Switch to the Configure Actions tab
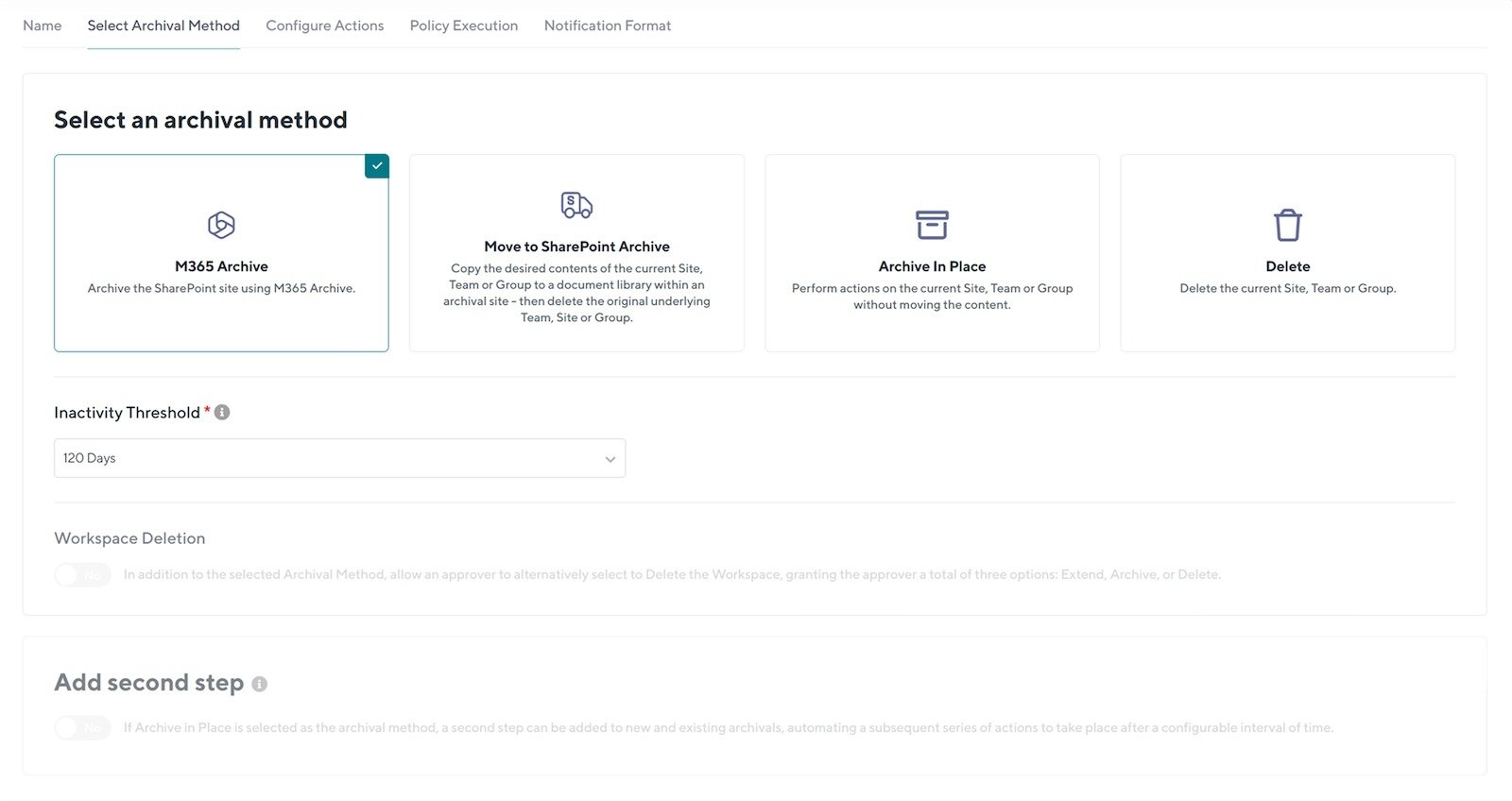Viewport: 1512px width, 801px height. coord(324,26)
